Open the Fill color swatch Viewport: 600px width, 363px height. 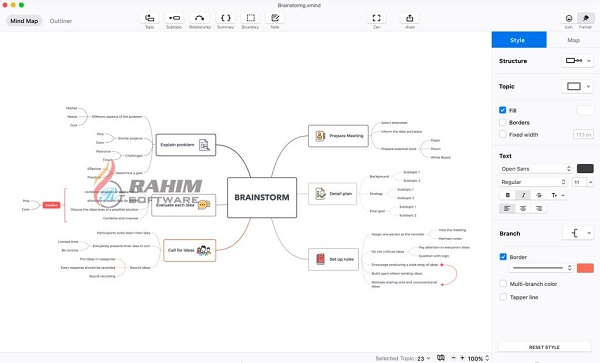click(x=585, y=111)
